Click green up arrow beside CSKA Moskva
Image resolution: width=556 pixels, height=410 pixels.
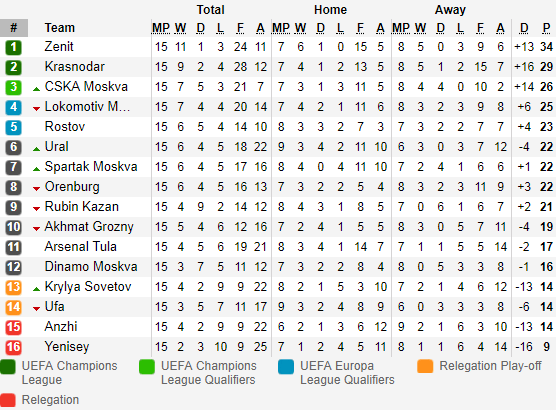pyautogui.click(x=36, y=89)
